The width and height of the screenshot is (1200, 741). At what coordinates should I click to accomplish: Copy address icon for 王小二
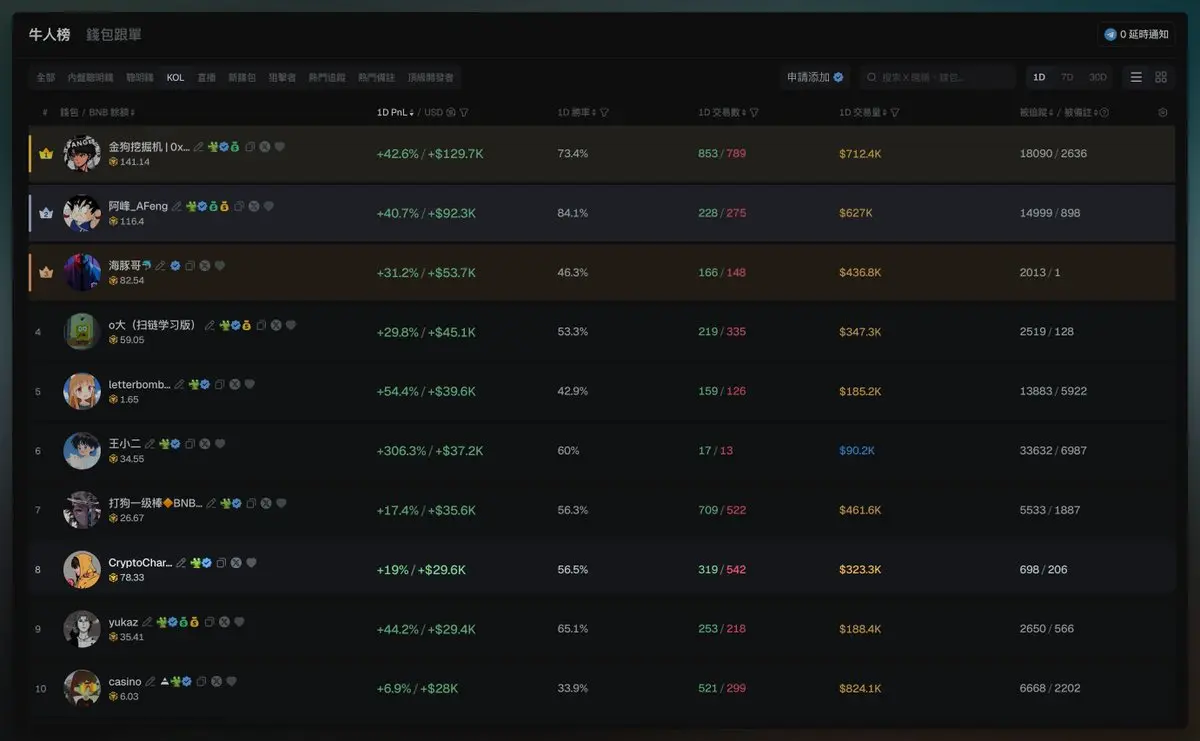coord(190,444)
